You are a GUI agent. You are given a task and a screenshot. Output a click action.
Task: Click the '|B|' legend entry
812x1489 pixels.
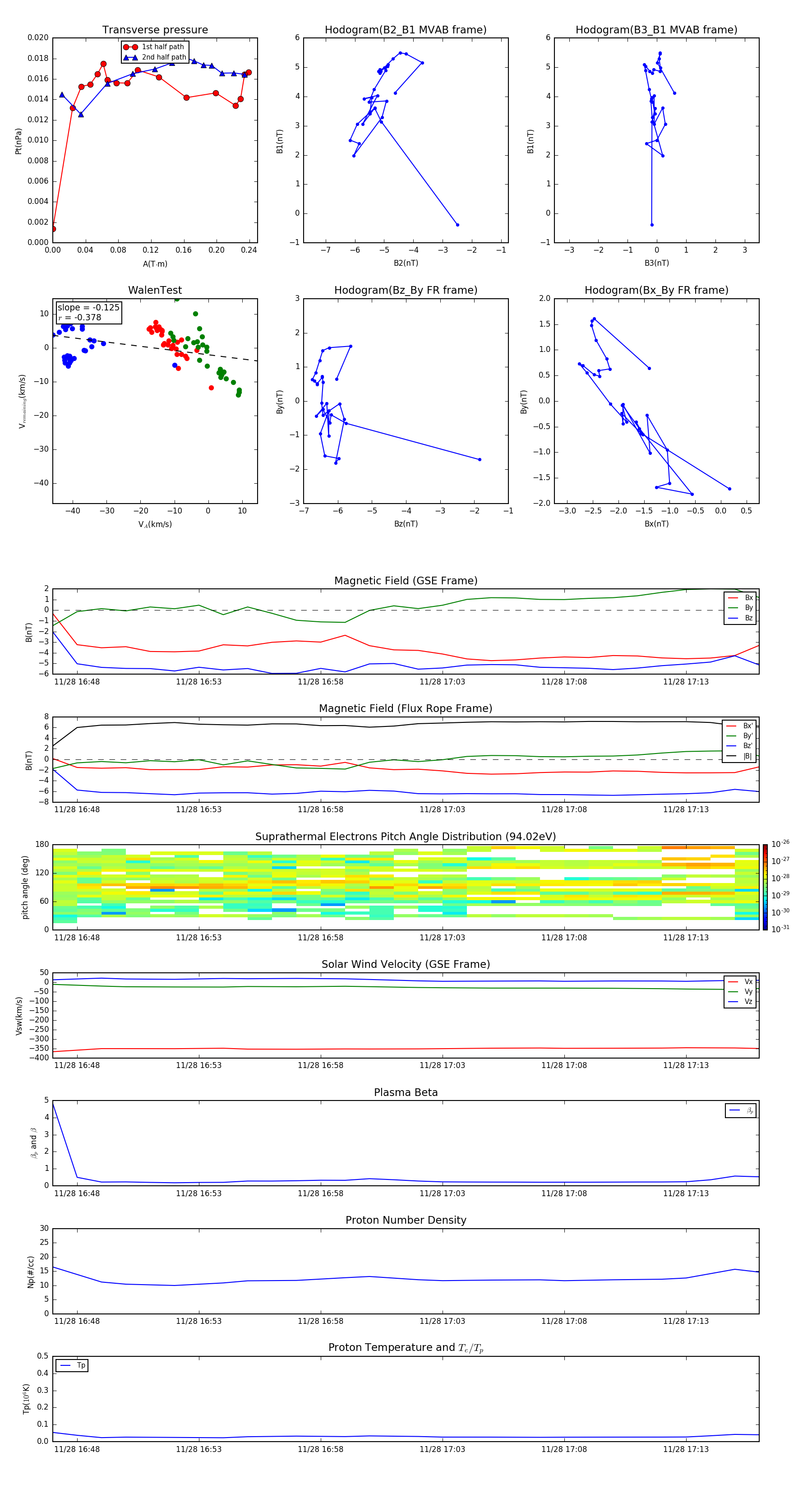click(x=740, y=756)
